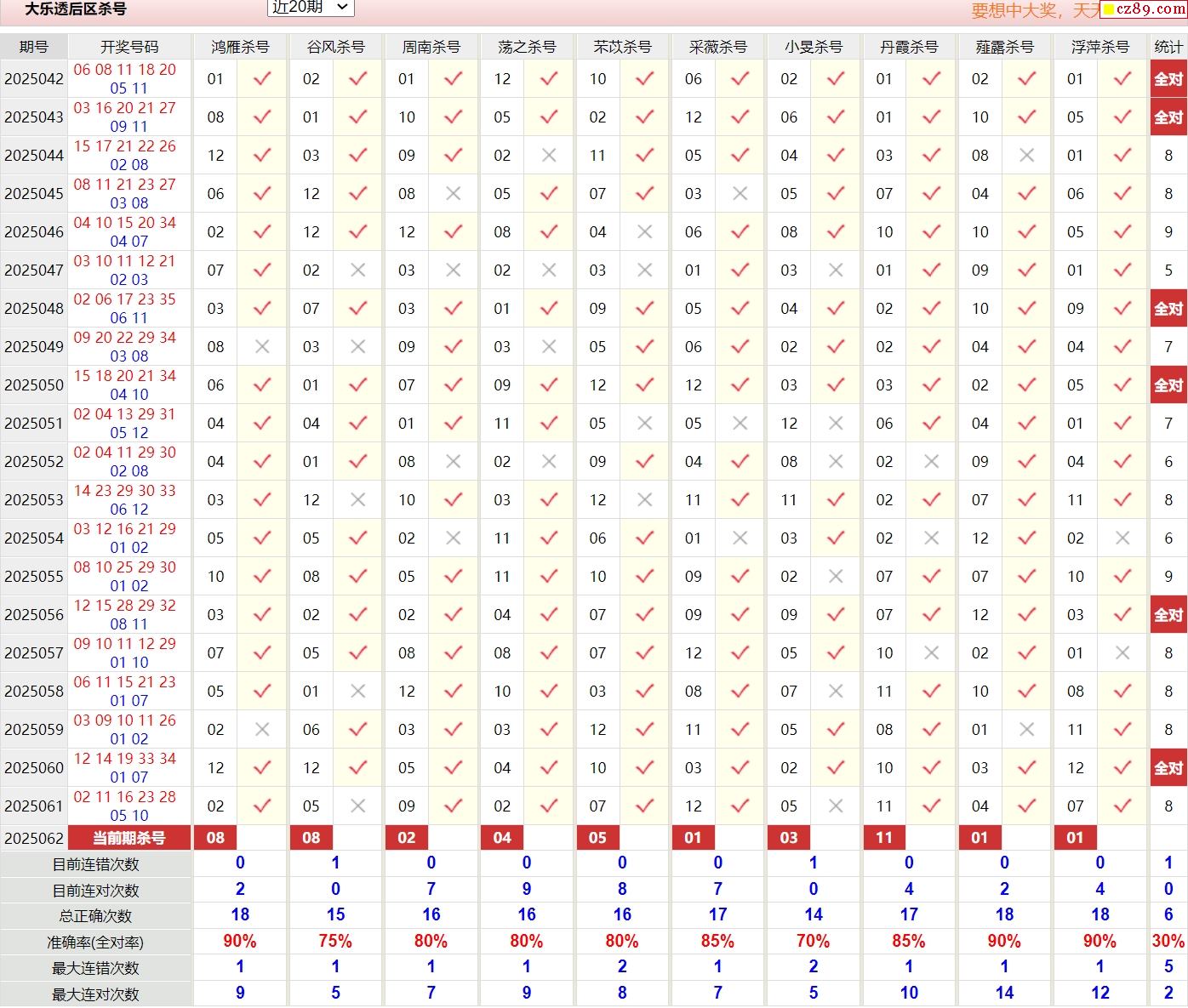
Task: Click the 谷风杀号 X mark in row 2025047
Action: click(x=358, y=271)
